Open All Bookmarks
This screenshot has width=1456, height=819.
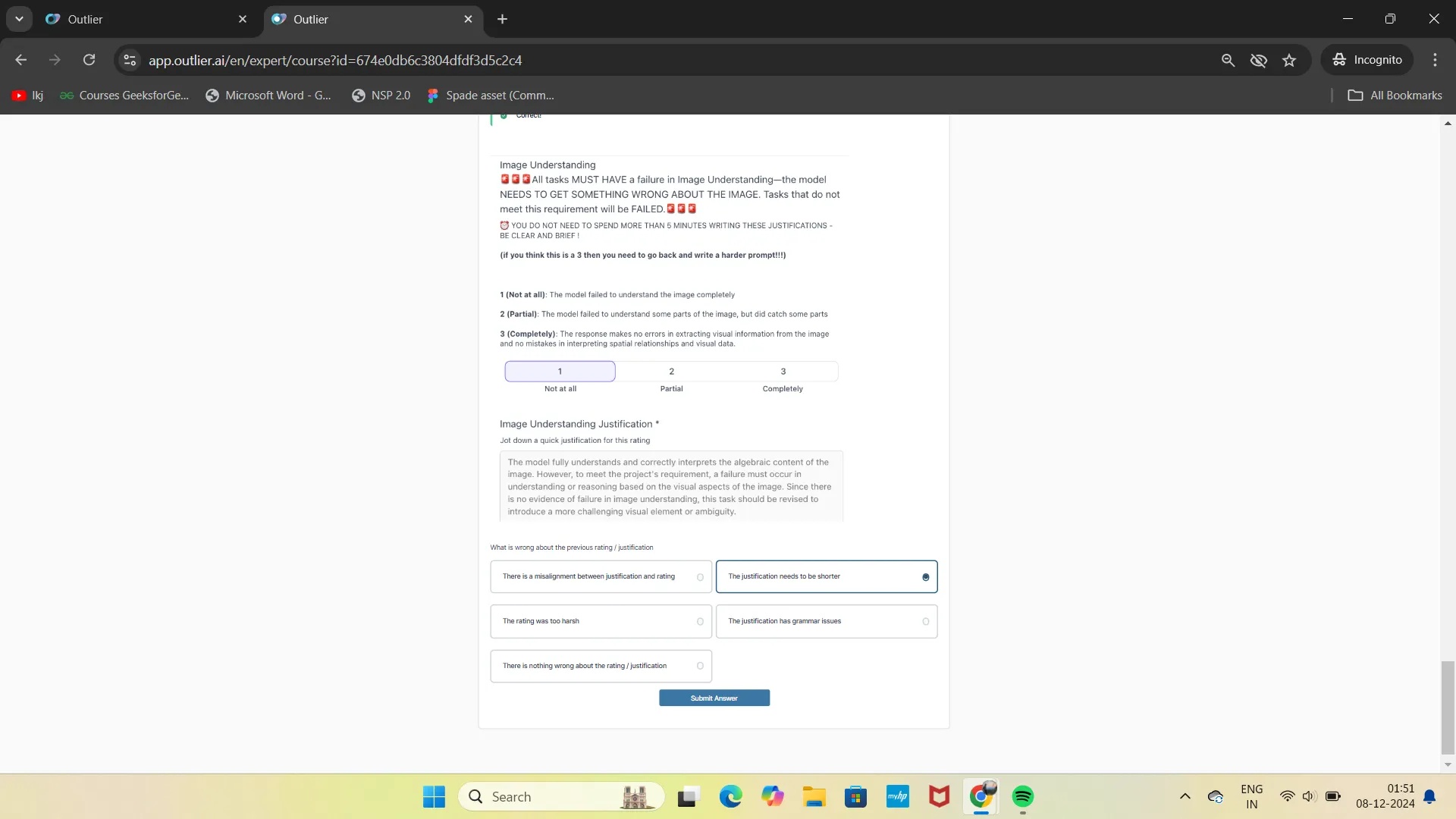tap(1394, 95)
